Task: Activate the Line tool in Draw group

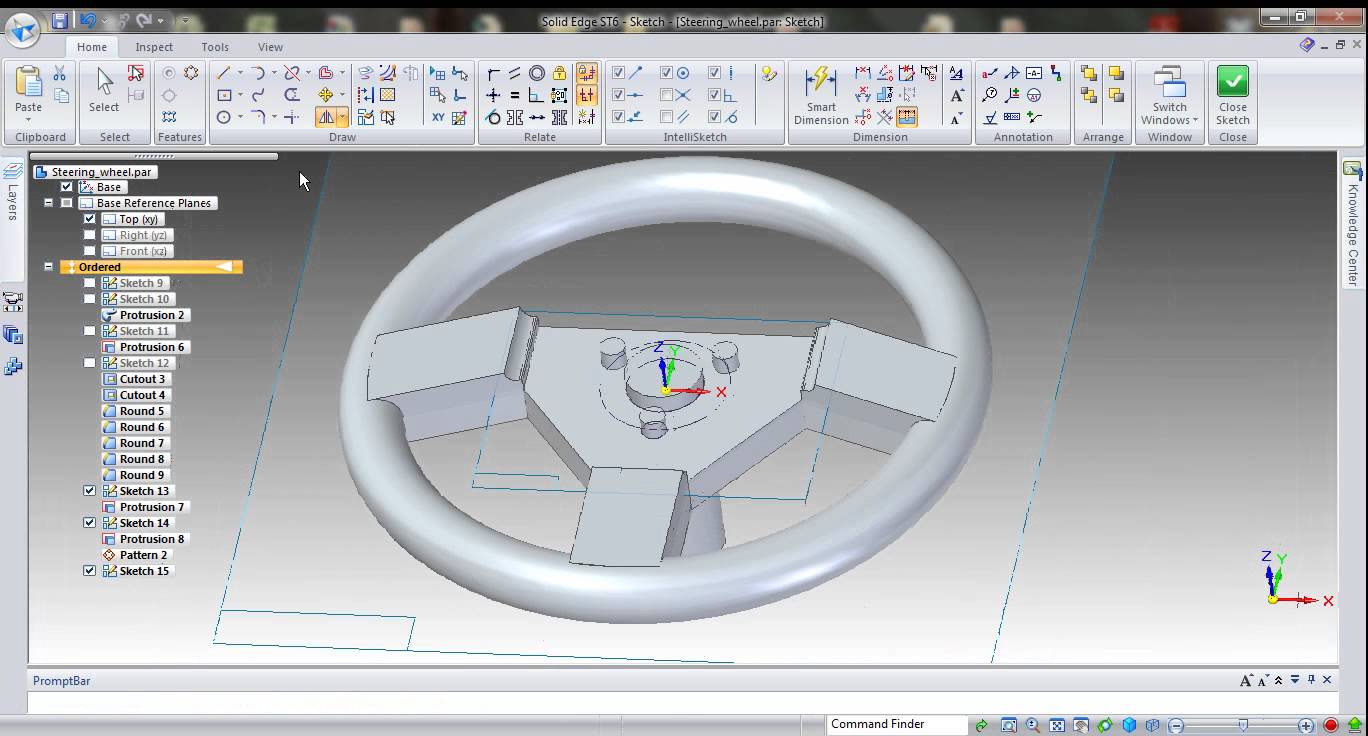Action: [224, 73]
